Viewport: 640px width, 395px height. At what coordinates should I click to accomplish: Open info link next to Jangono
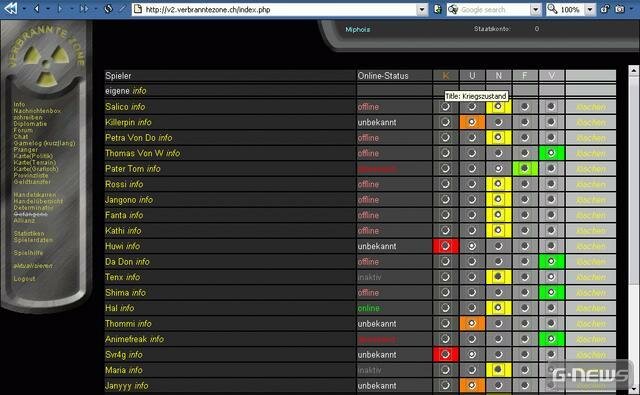146,200
